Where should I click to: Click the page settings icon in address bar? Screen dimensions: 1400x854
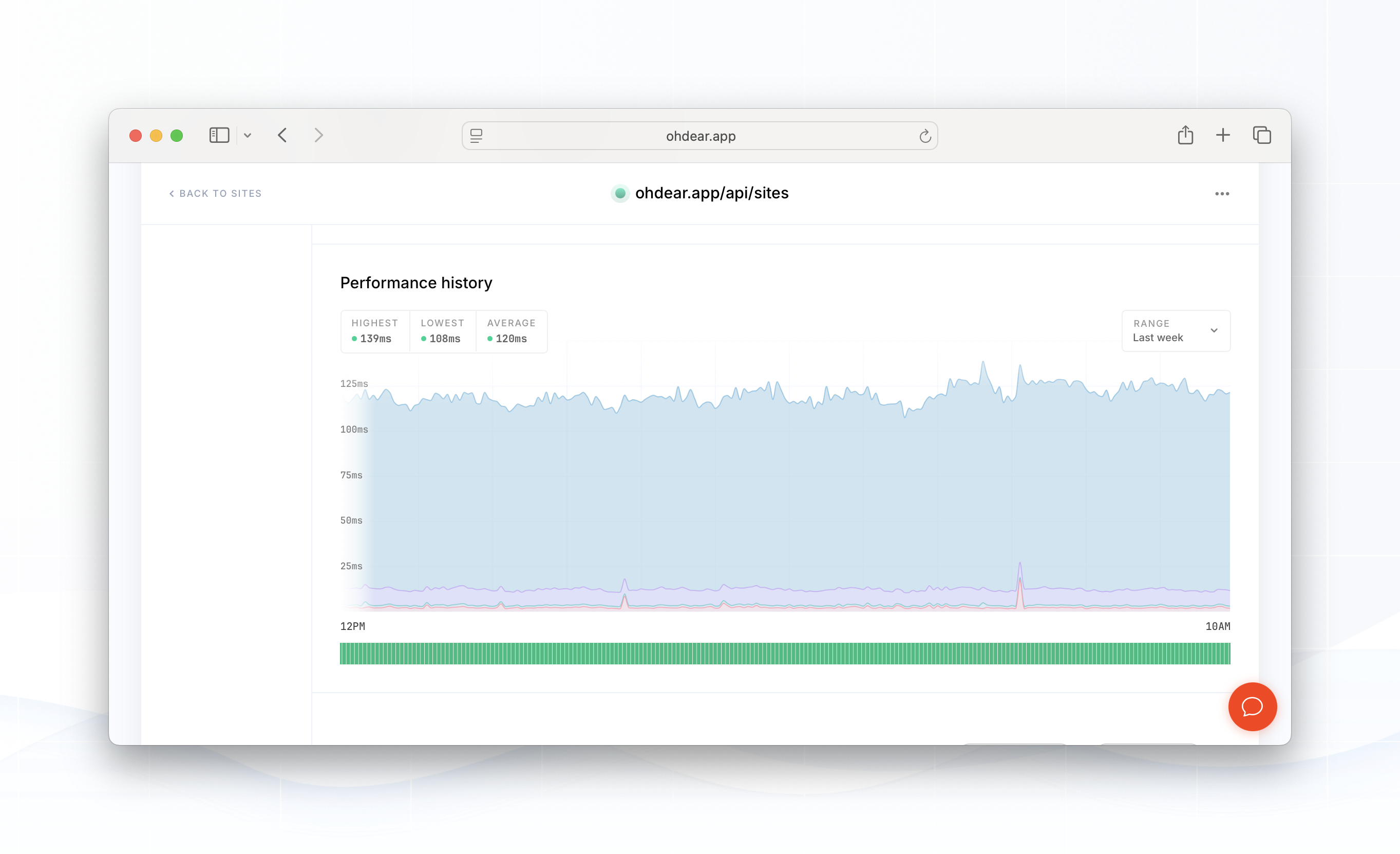(476, 136)
